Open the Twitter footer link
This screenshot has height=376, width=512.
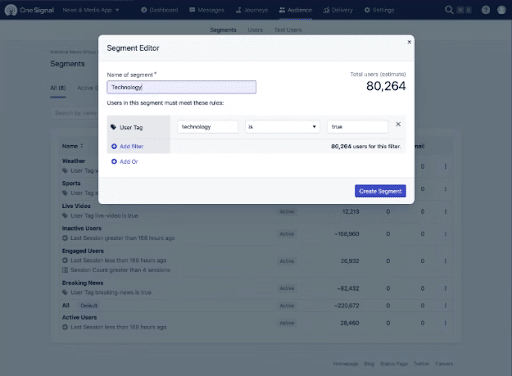[421, 364]
